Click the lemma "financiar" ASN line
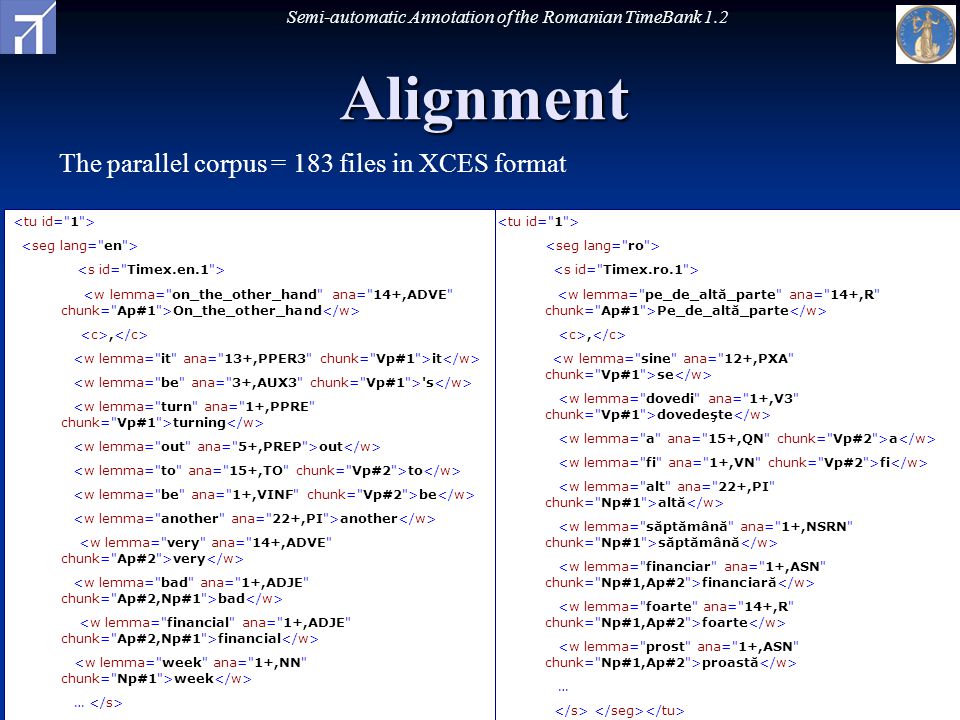 (692, 566)
